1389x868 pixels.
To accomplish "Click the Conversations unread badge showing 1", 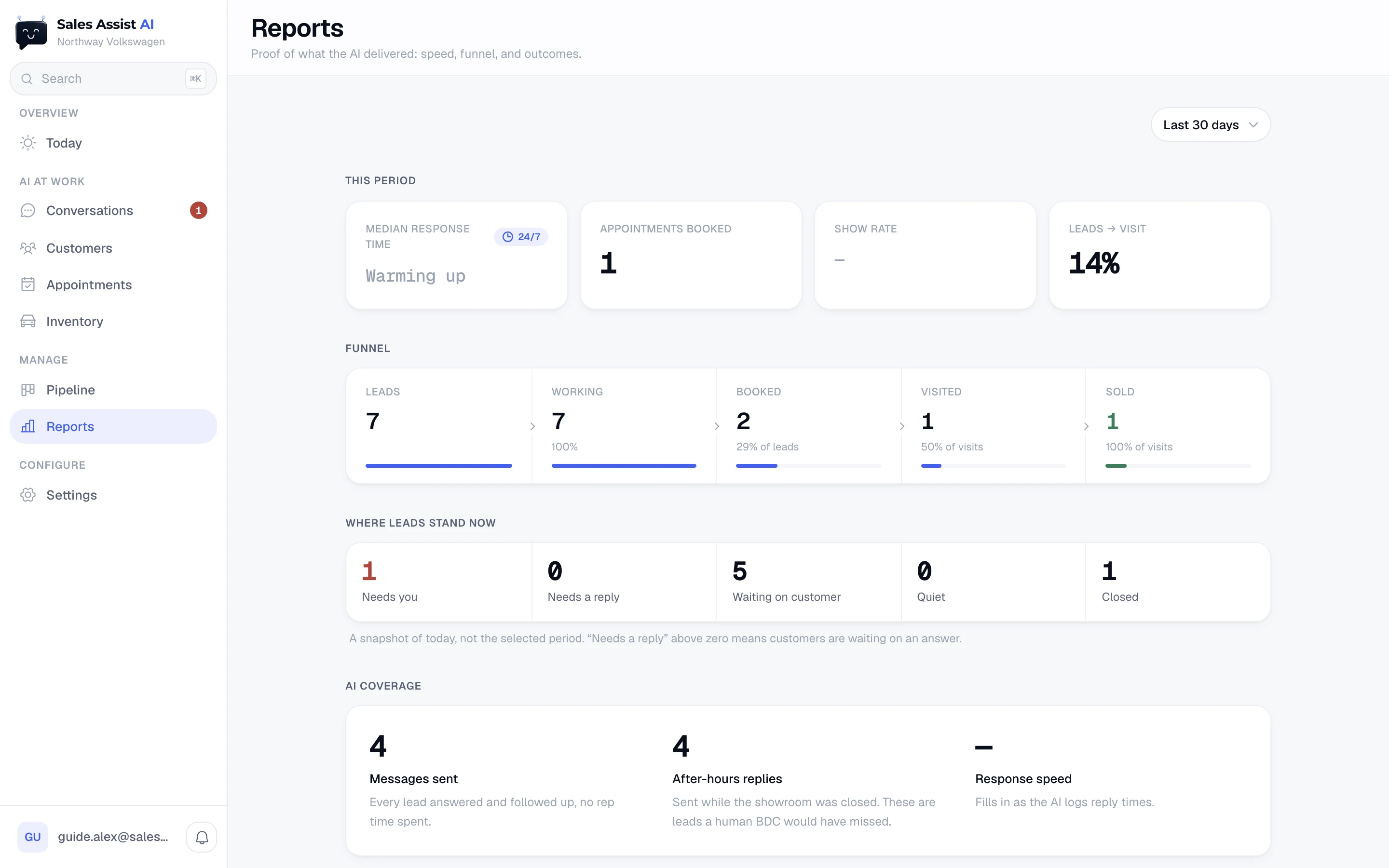I will click(x=199, y=211).
